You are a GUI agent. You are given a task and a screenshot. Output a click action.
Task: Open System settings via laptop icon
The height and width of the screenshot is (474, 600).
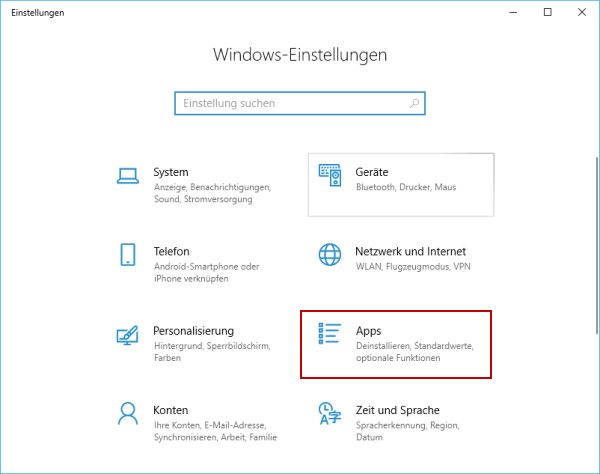(x=128, y=176)
